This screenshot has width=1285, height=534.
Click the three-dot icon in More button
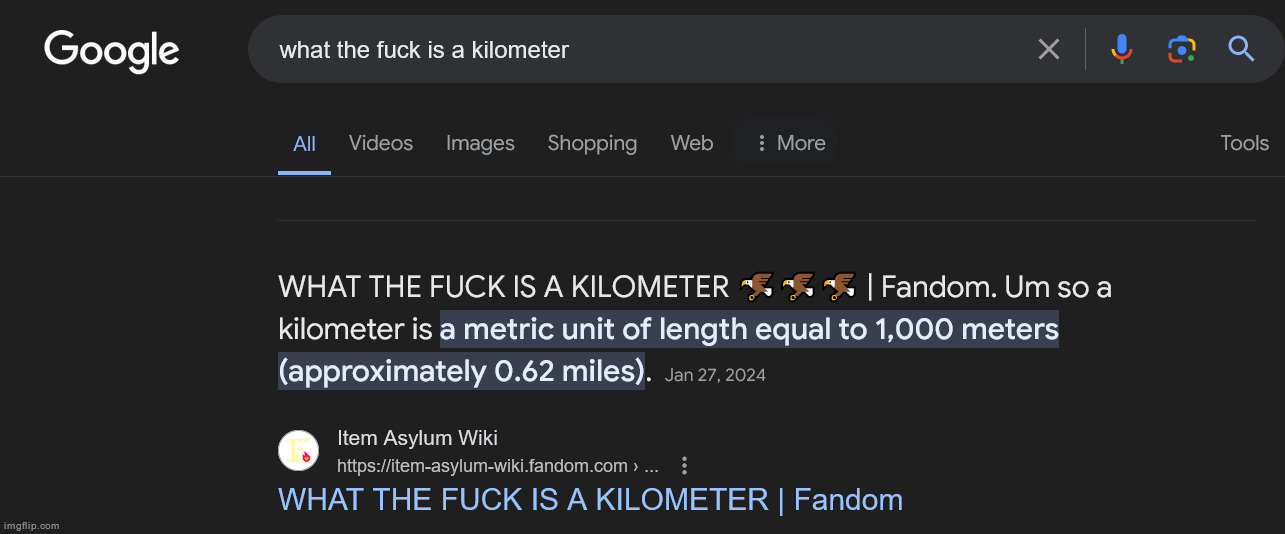(x=762, y=143)
